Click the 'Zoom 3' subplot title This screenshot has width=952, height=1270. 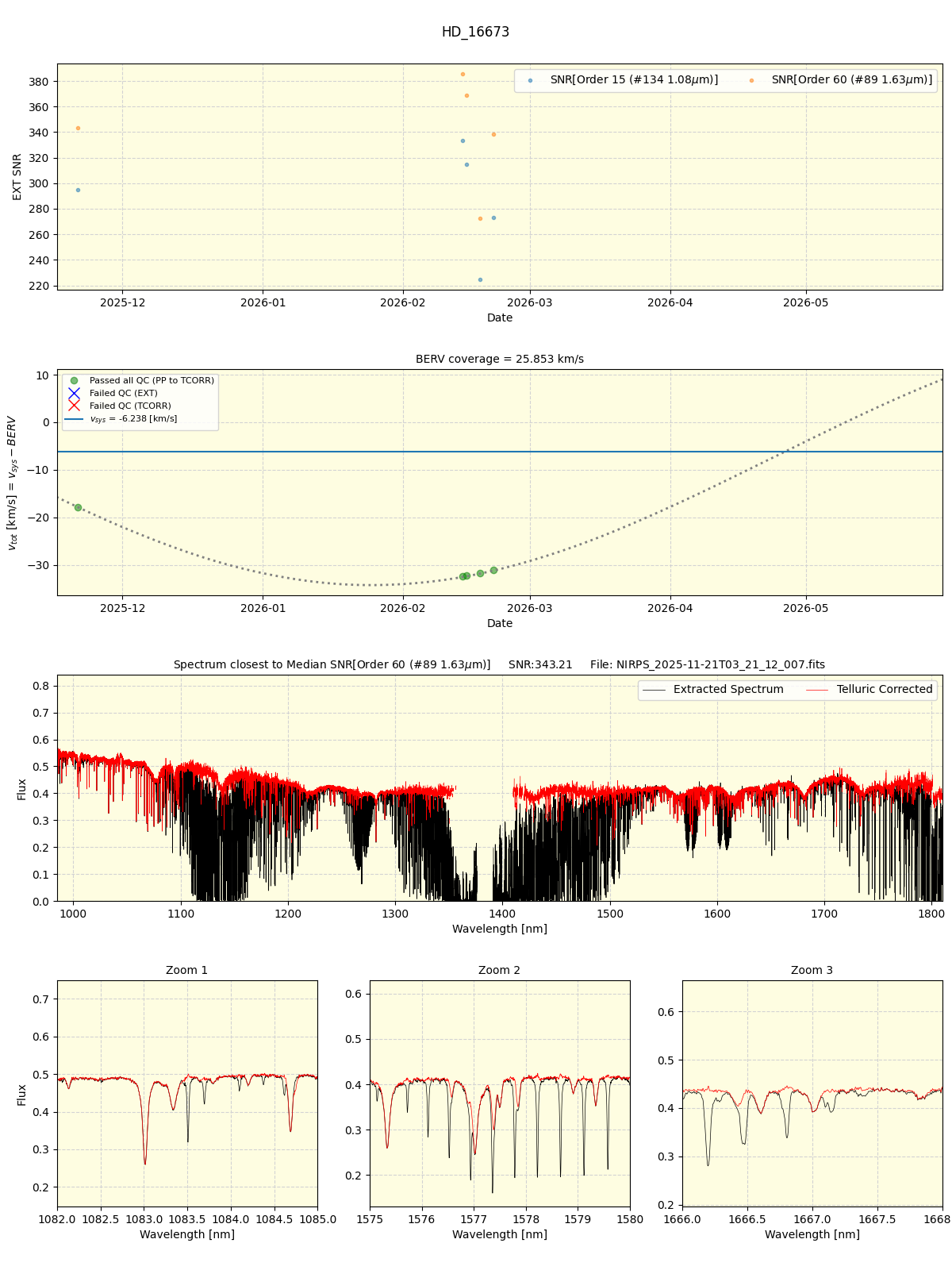click(x=812, y=970)
